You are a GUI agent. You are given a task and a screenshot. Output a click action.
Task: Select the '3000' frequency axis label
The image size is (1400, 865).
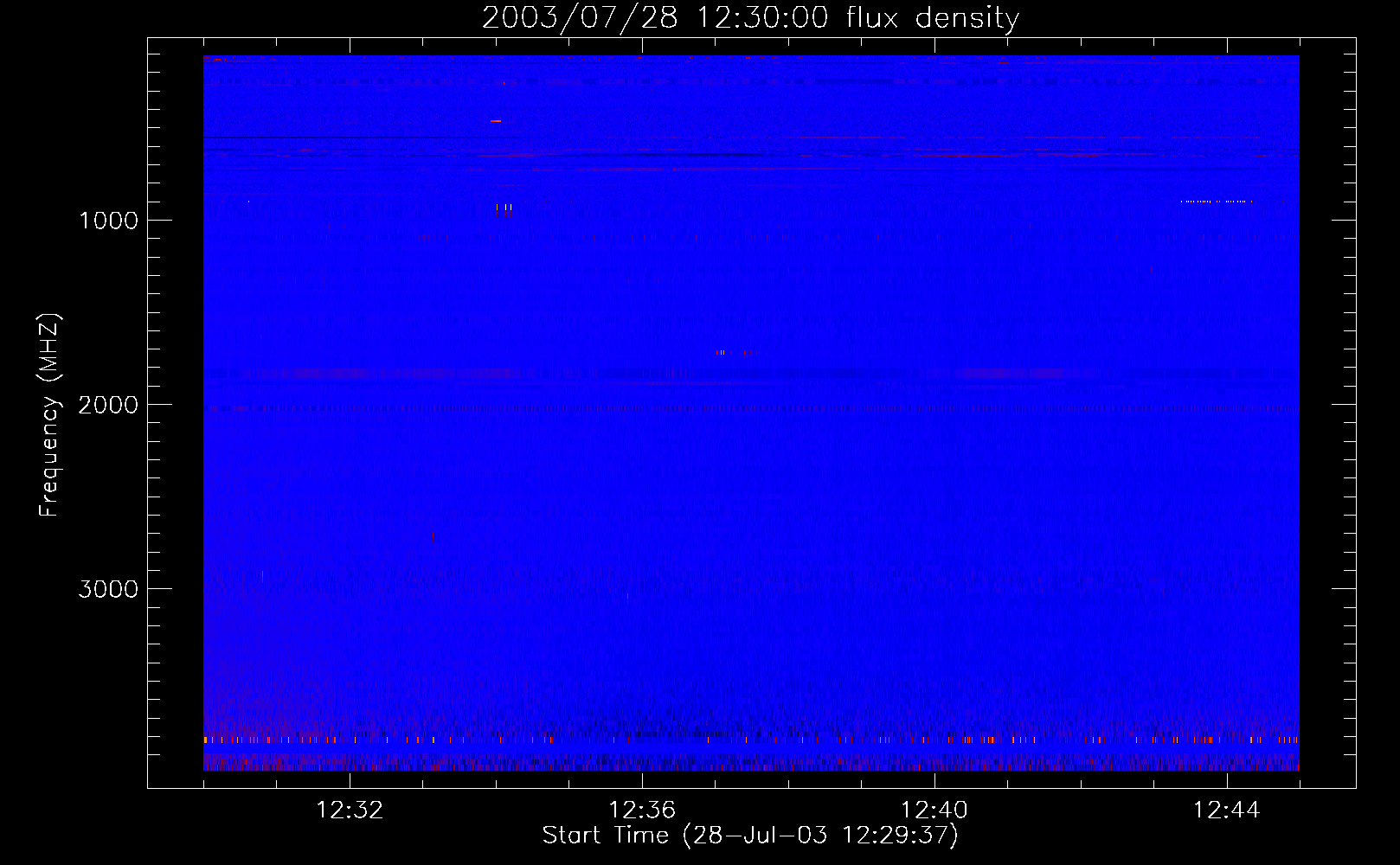tap(108, 589)
